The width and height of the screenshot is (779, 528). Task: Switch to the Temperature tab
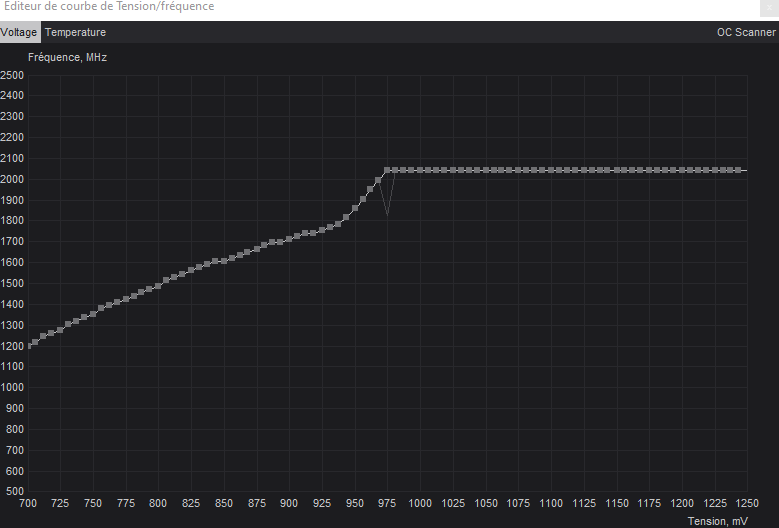[76, 32]
